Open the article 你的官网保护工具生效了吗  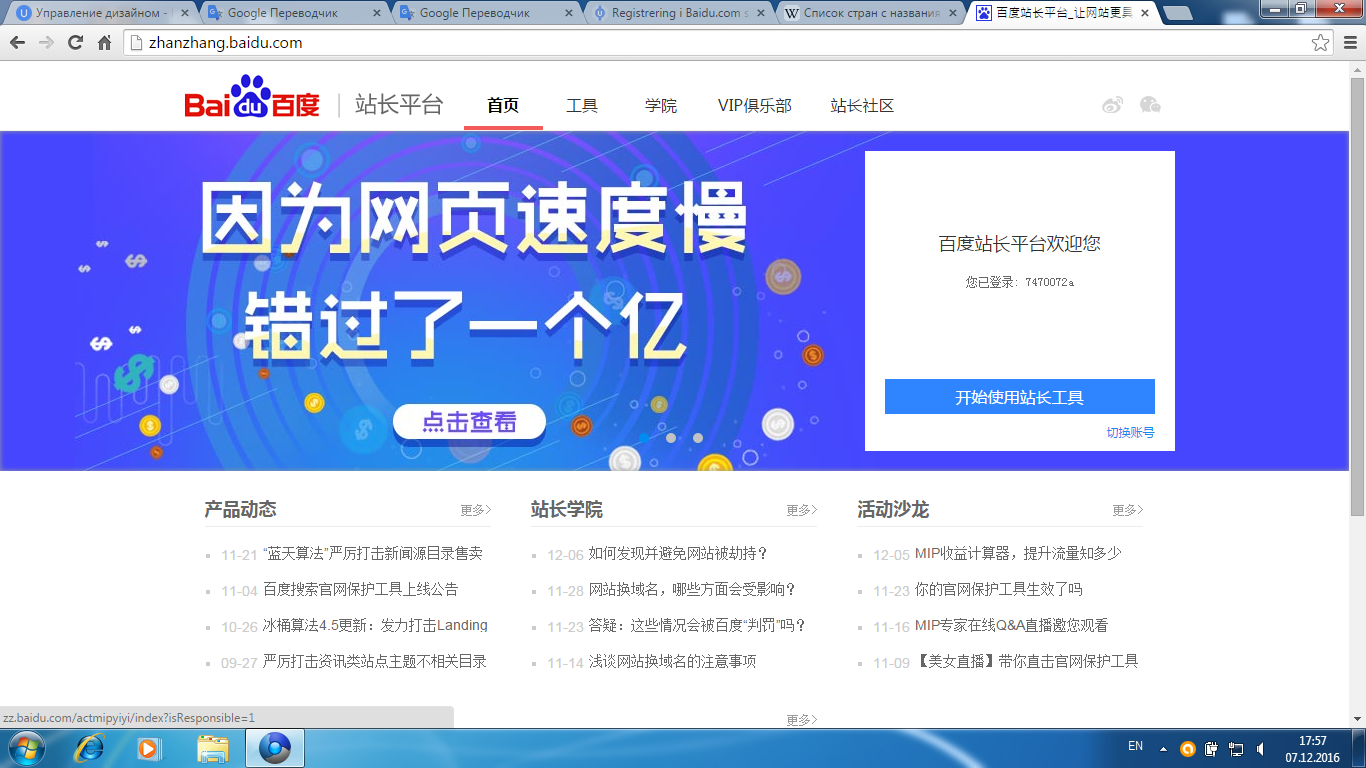click(999, 589)
